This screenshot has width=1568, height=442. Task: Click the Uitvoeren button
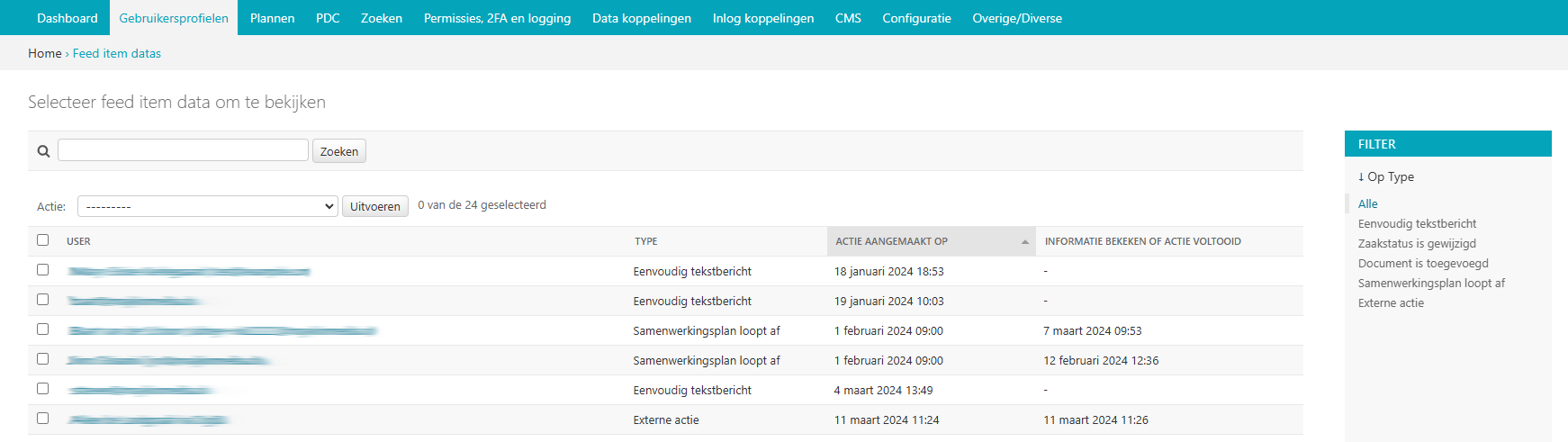[x=374, y=206]
